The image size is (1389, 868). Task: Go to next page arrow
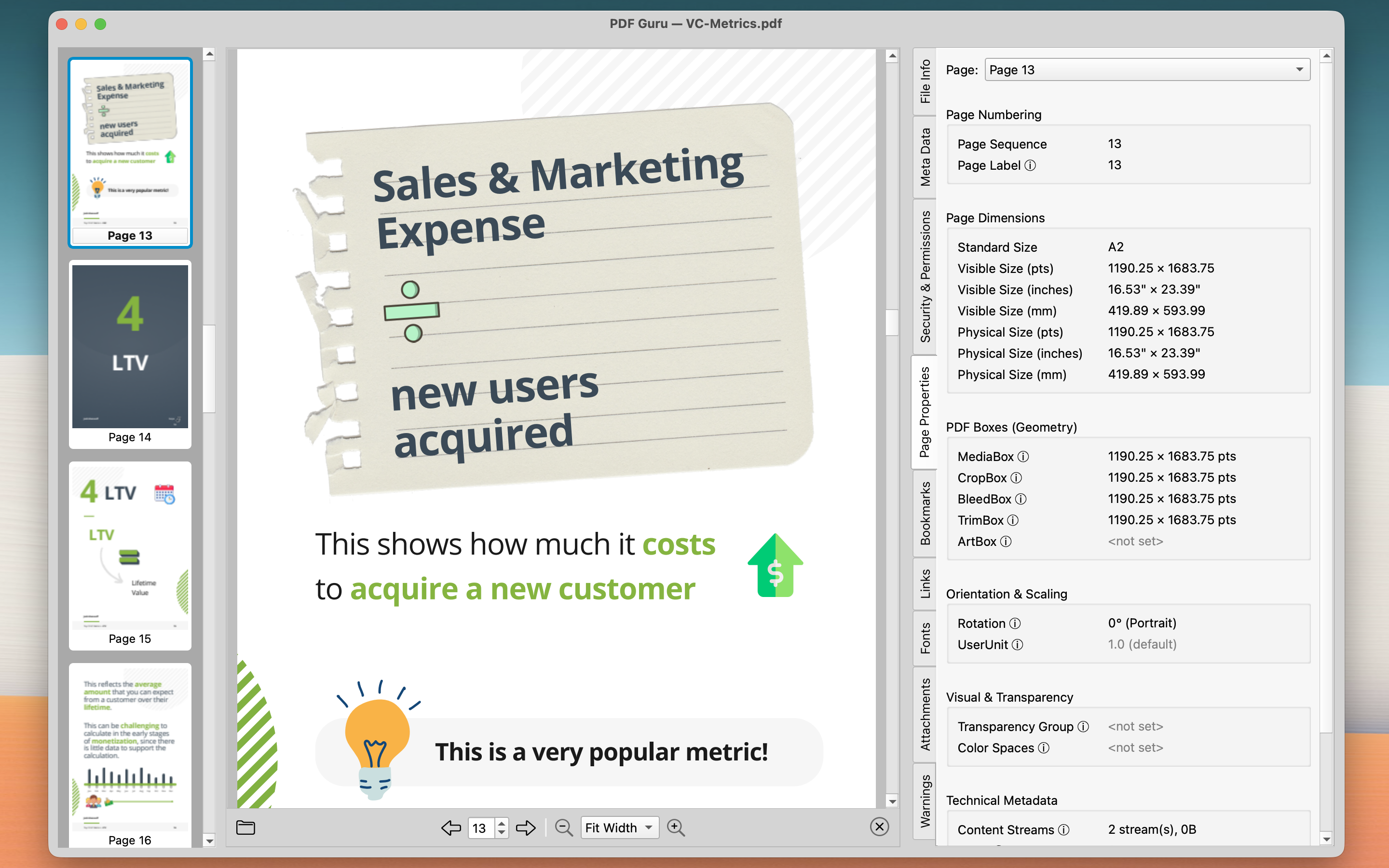coord(525,827)
